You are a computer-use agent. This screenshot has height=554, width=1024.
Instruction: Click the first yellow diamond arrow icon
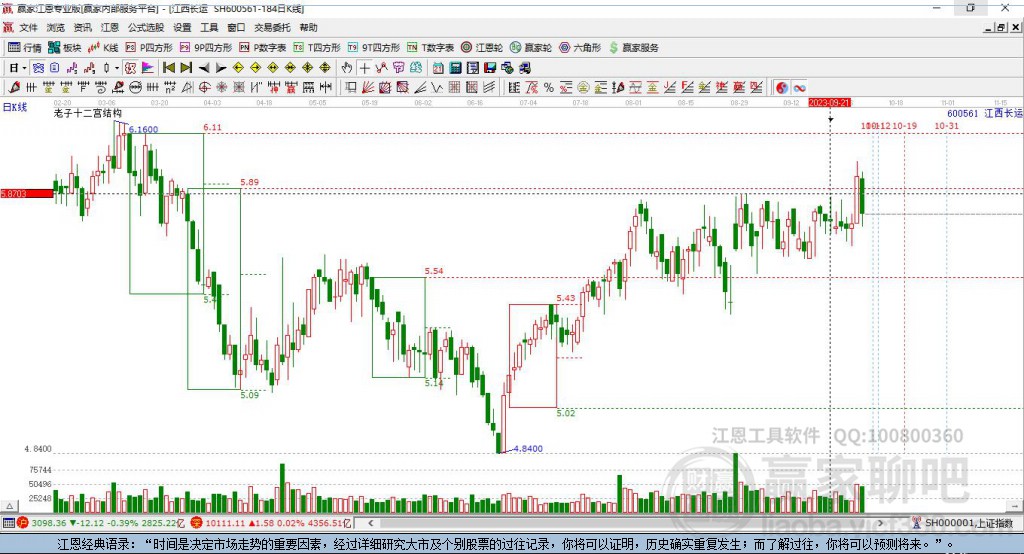click(x=238, y=68)
